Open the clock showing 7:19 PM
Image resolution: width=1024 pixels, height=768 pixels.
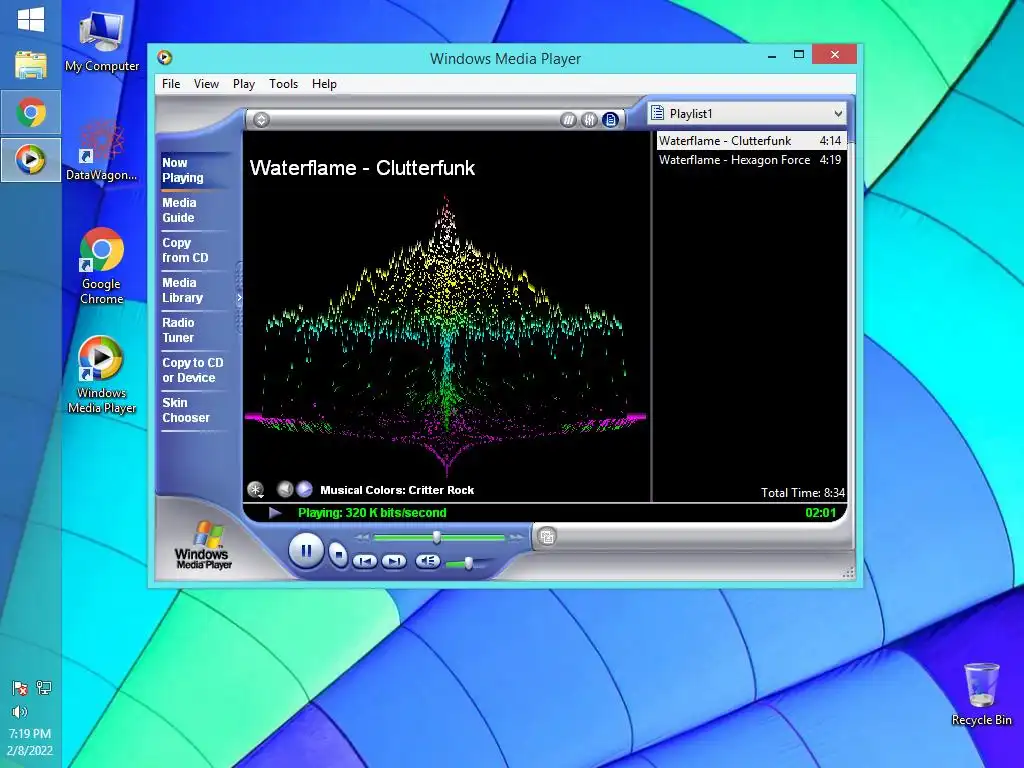point(30,742)
